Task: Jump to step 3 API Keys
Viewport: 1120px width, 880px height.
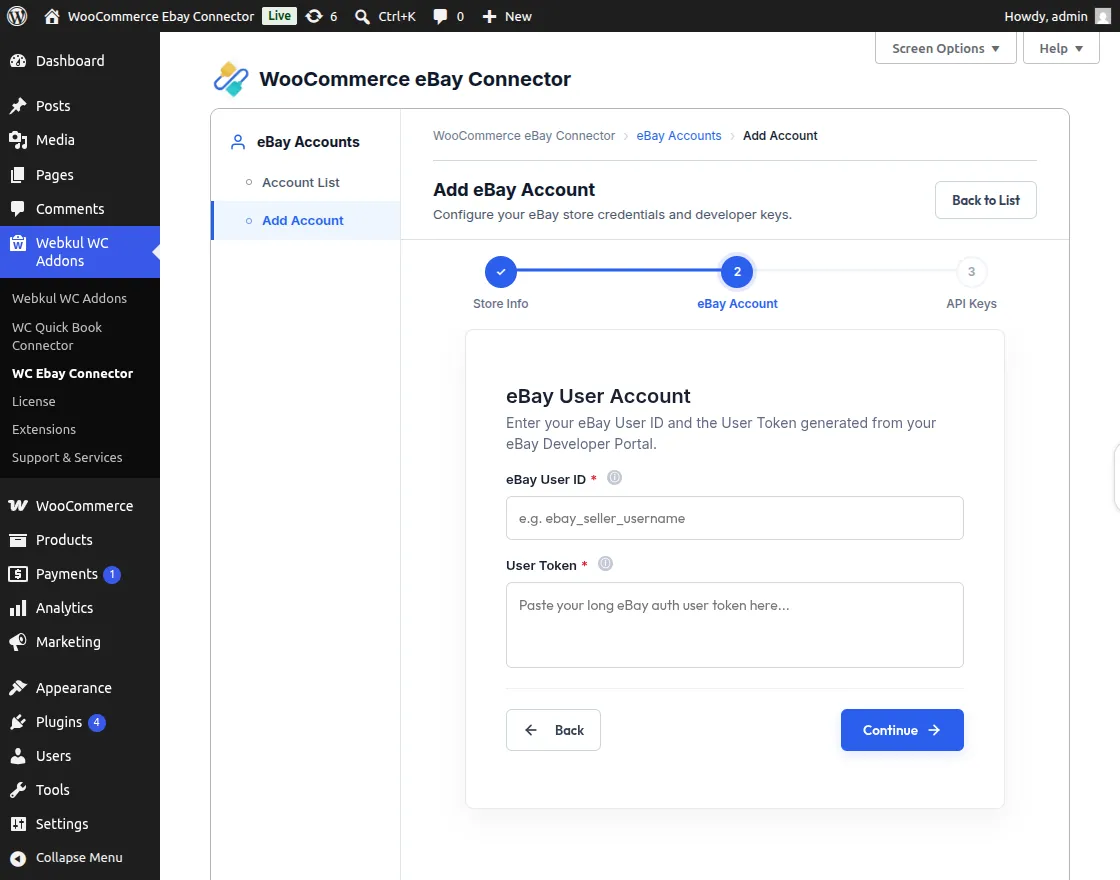Action: [971, 271]
